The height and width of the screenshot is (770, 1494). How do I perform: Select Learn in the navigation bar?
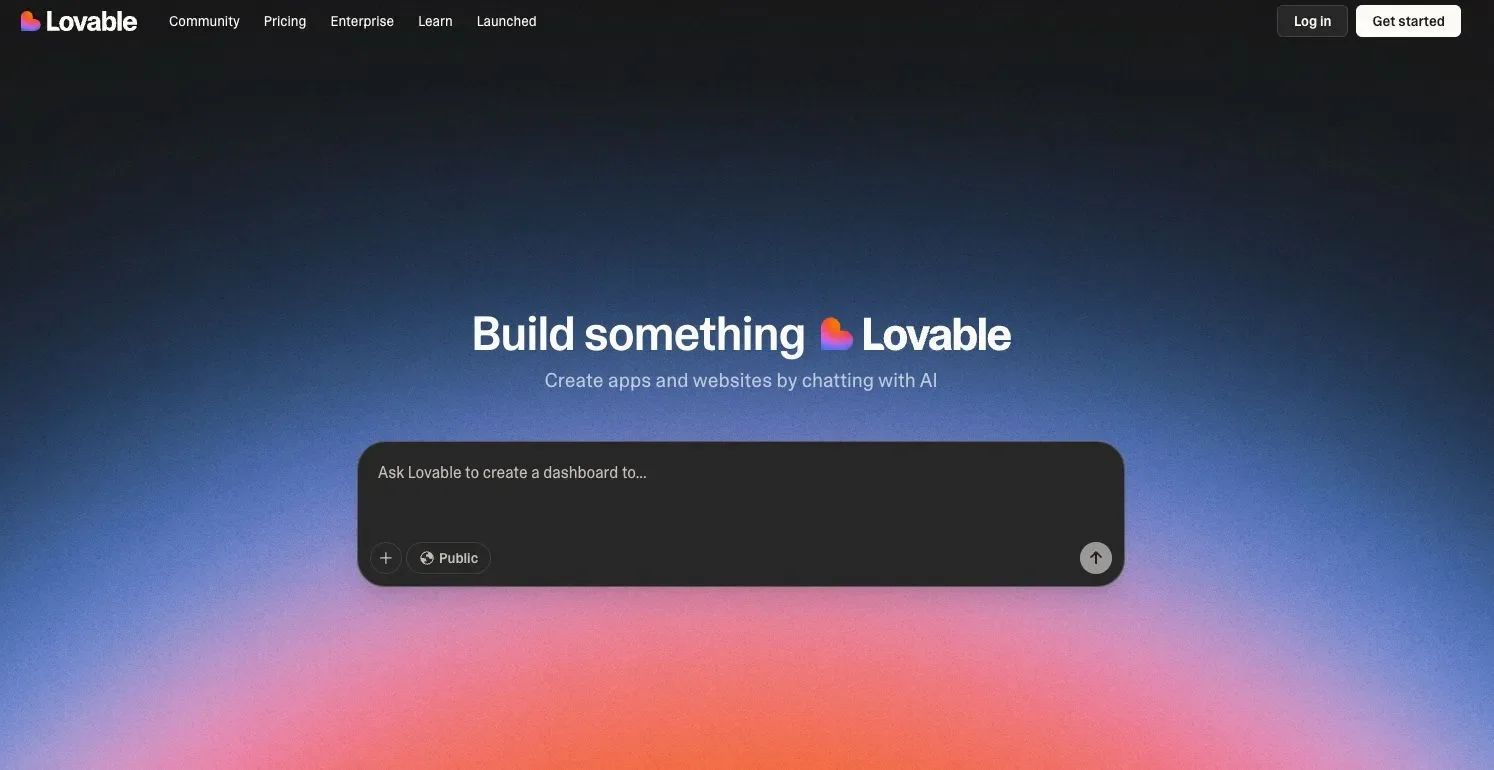[435, 21]
